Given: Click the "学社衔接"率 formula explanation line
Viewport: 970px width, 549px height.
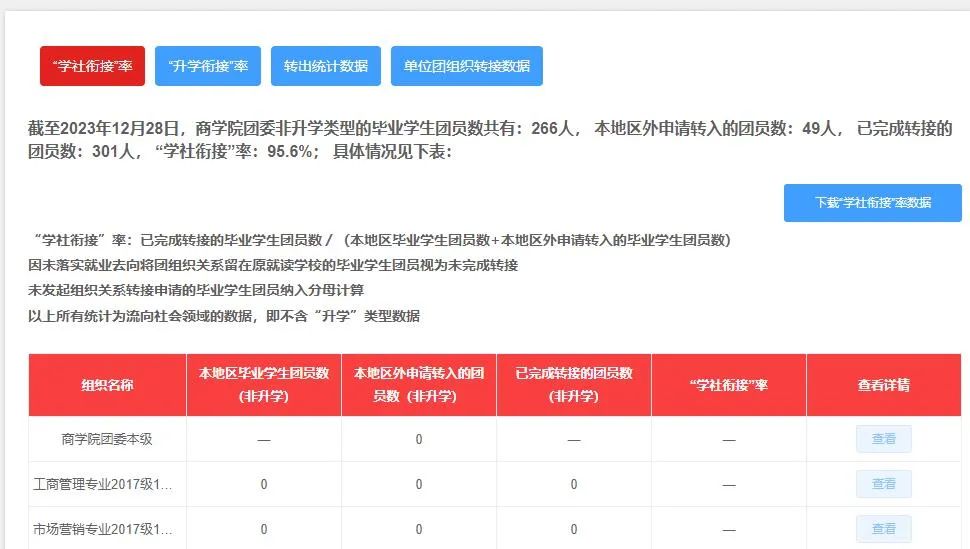Looking at the screenshot, I should (382, 240).
